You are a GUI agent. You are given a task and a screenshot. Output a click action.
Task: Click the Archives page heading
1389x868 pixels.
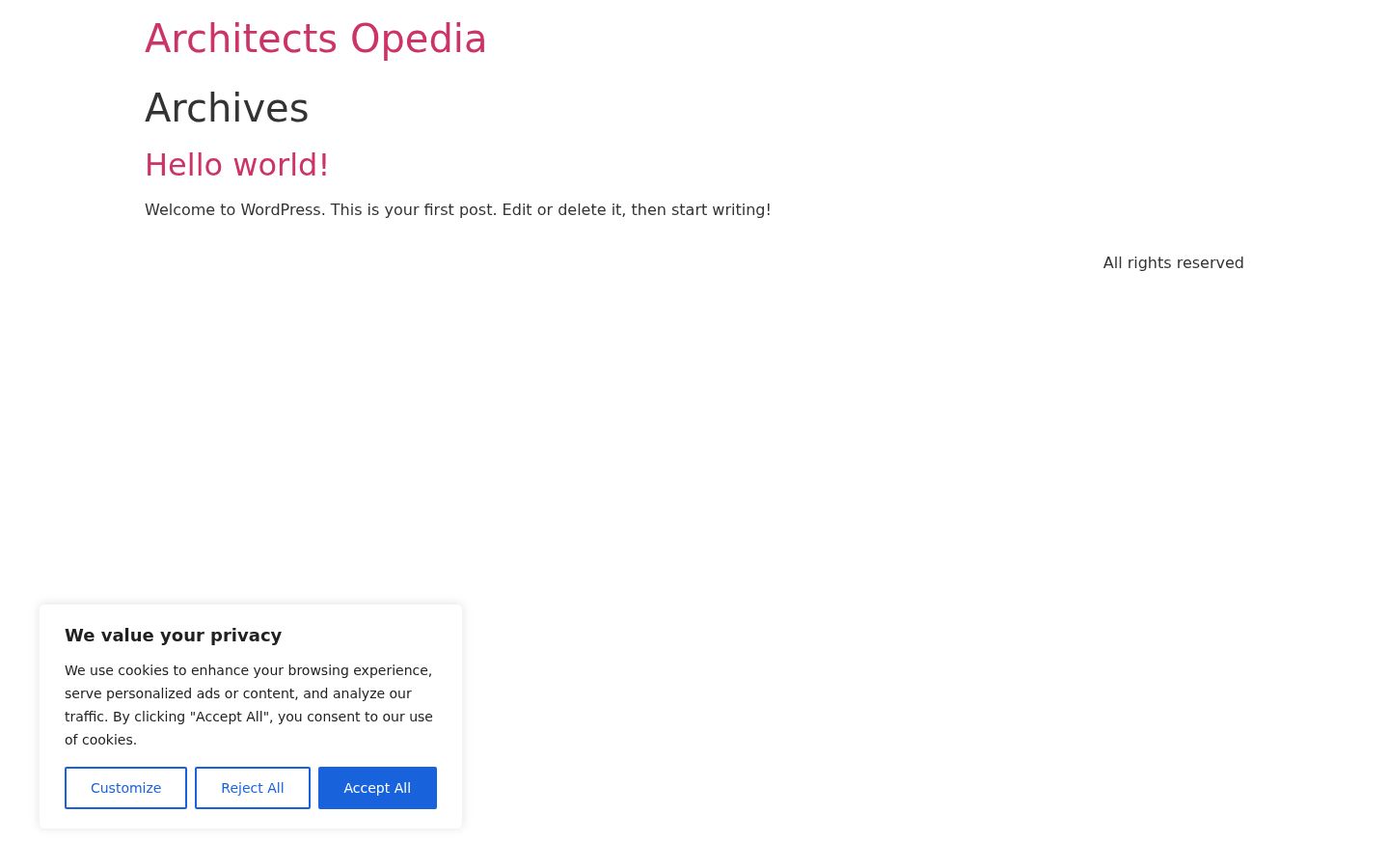(227, 108)
